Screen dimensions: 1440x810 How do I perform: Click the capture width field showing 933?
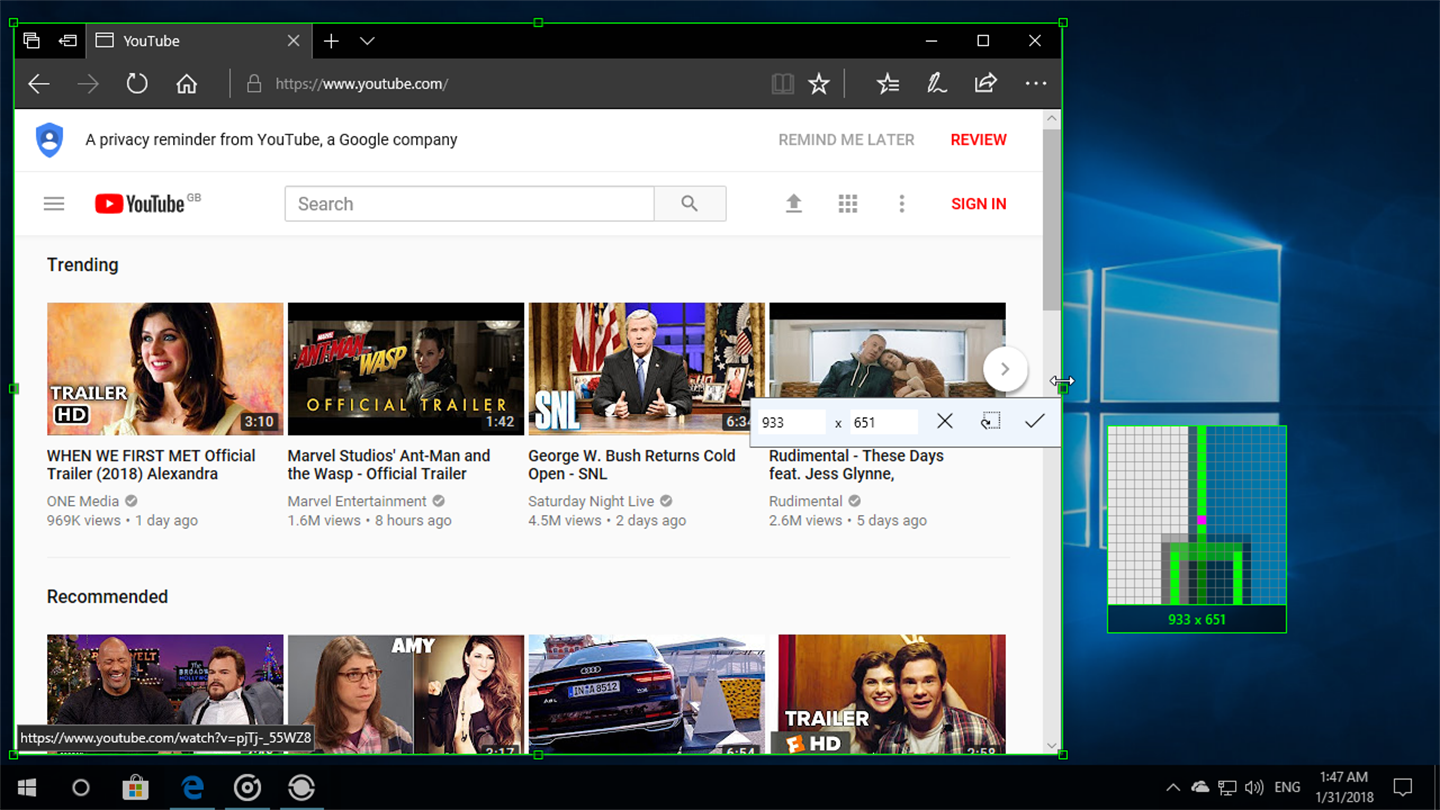click(791, 422)
